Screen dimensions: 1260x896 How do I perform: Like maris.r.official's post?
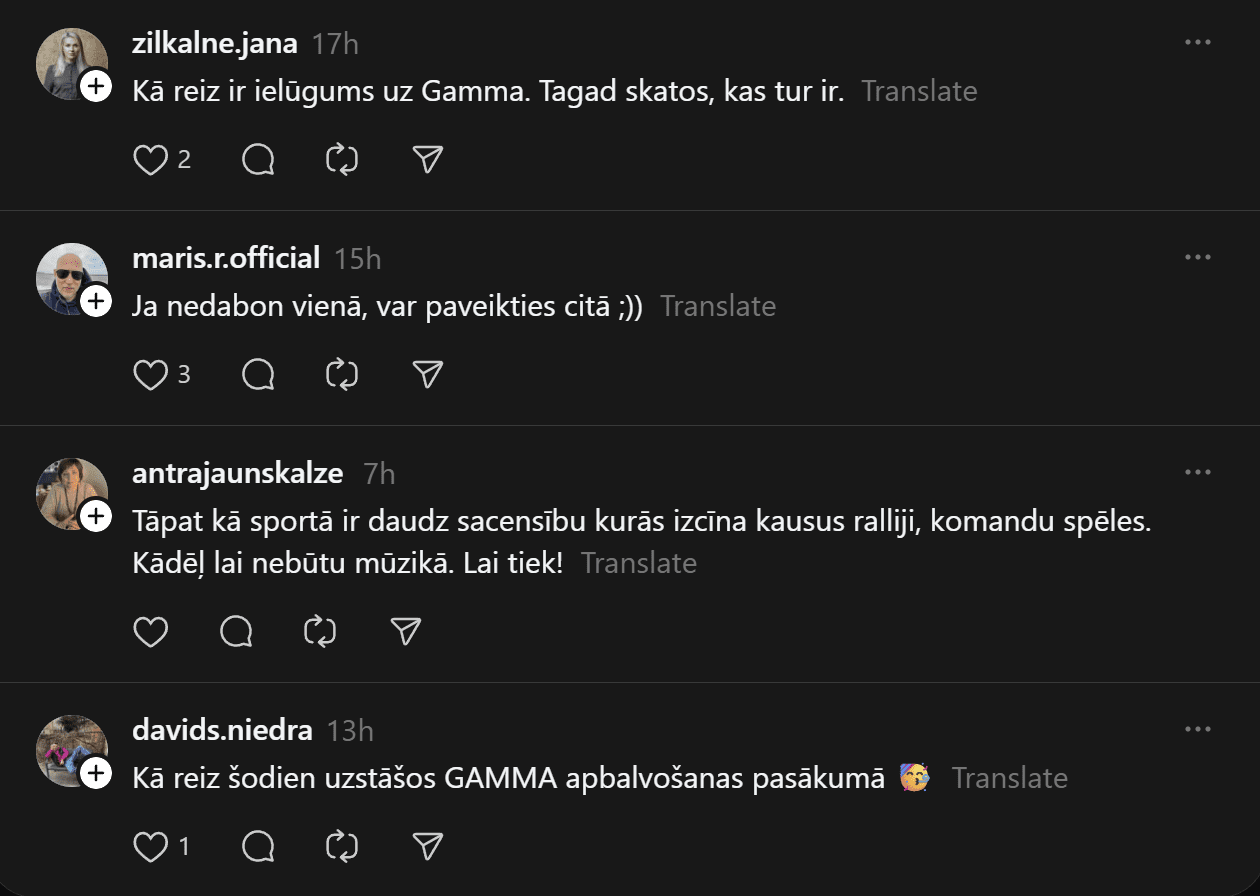pos(151,375)
